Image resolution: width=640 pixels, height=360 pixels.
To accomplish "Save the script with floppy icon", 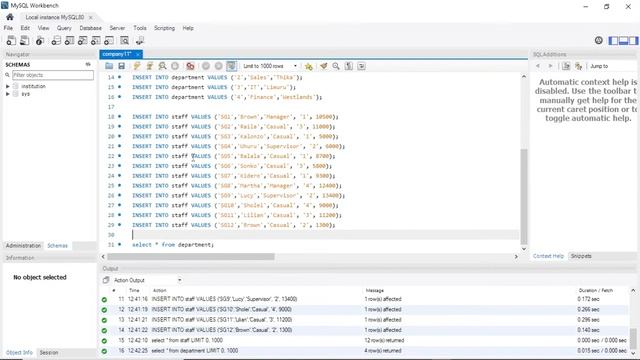I will (x=121, y=66).
